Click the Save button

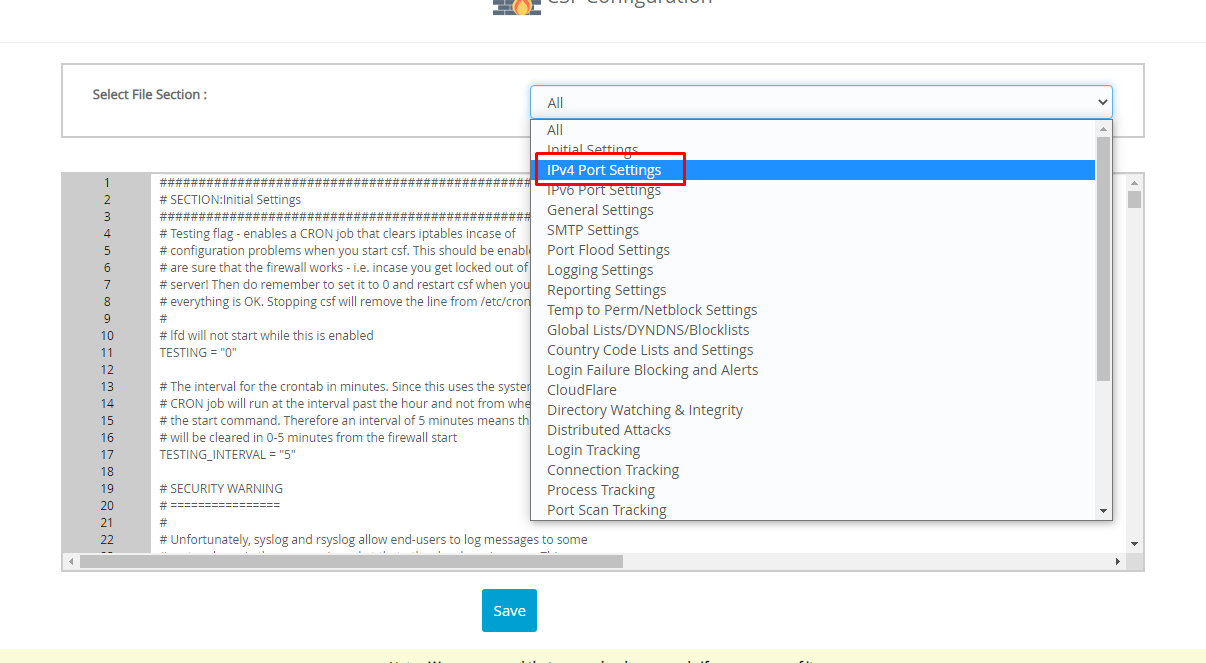coord(509,611)
